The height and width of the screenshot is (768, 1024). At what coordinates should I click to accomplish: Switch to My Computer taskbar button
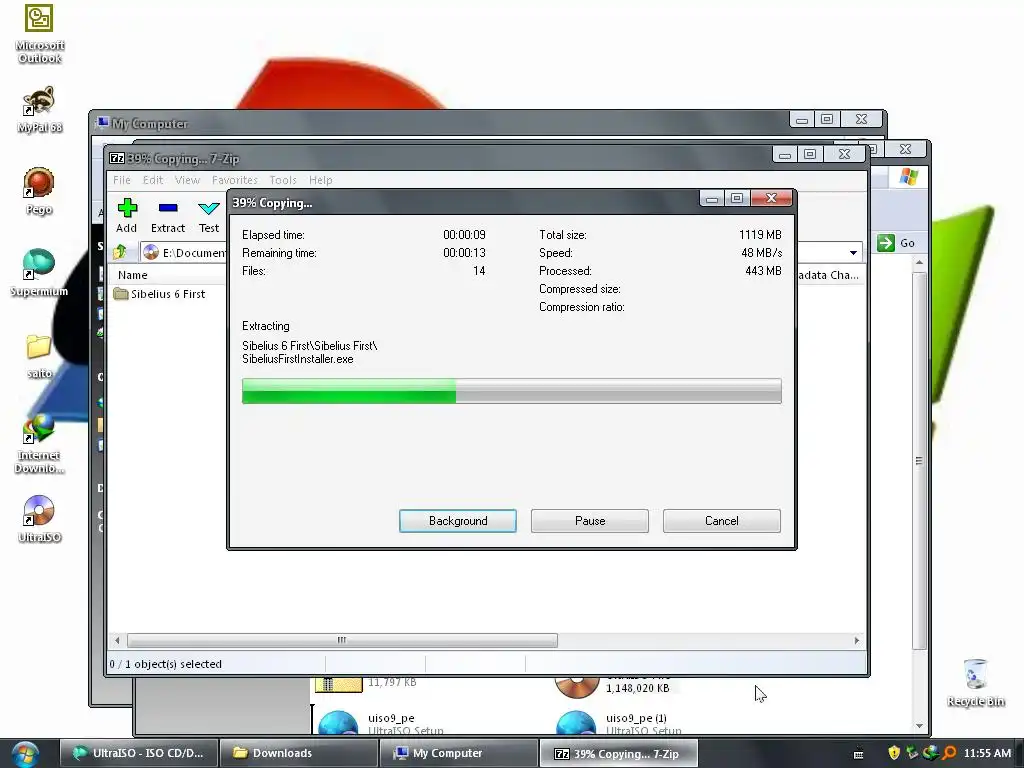458,754
